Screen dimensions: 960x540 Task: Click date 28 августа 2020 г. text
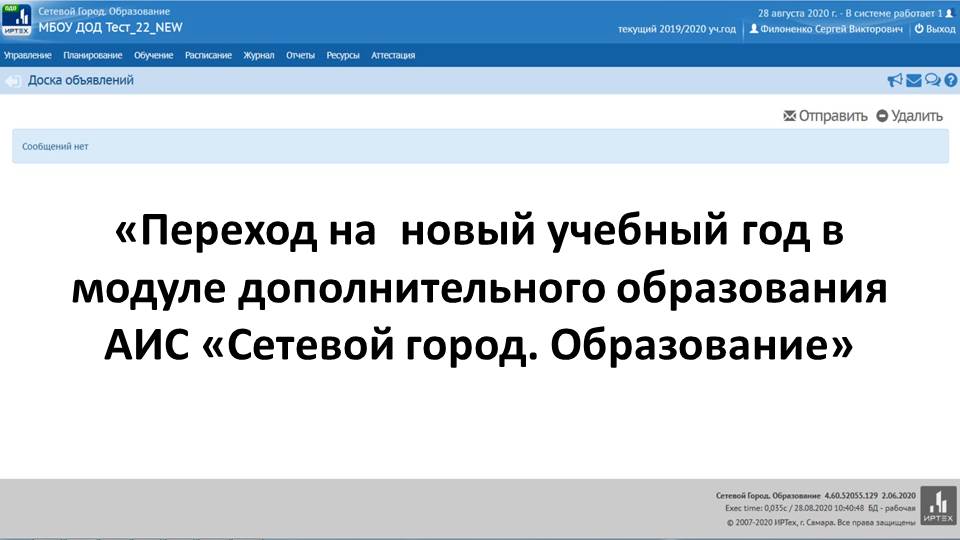click(x=797, y=13)
